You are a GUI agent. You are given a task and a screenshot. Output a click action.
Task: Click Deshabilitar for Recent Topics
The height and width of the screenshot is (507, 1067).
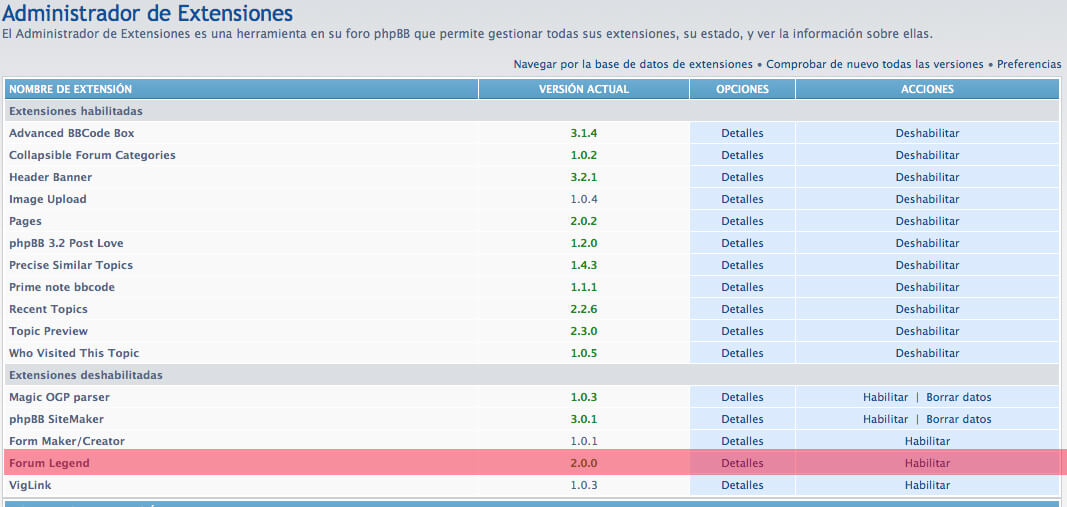click(x=927, y=309)
